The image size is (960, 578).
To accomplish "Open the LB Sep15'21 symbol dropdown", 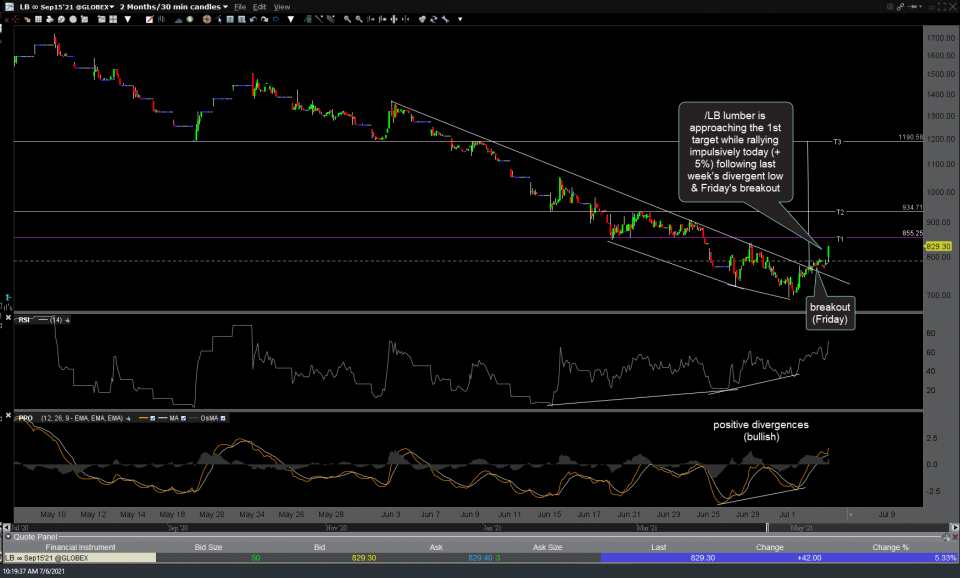I will 111,6.
